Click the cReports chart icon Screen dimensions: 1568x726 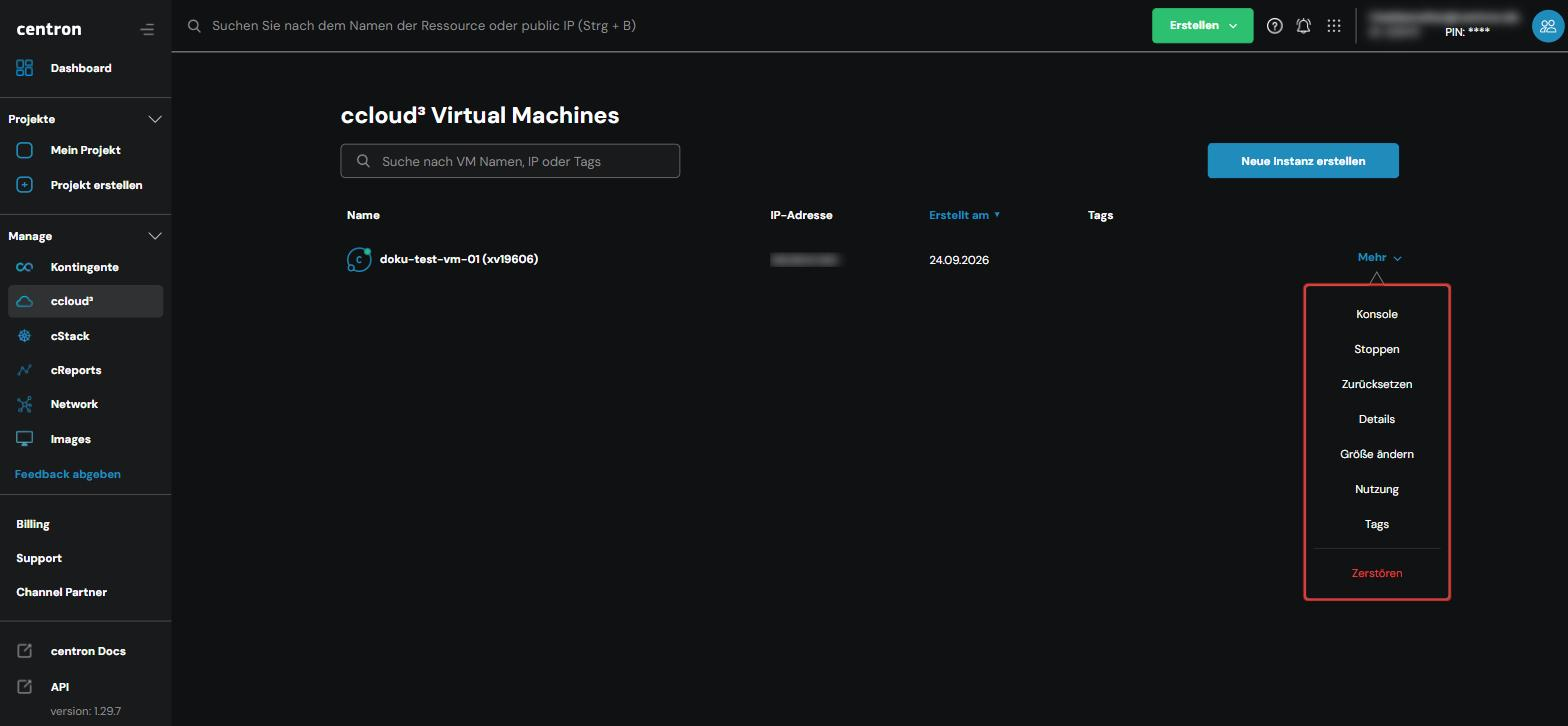coord(25,370)
